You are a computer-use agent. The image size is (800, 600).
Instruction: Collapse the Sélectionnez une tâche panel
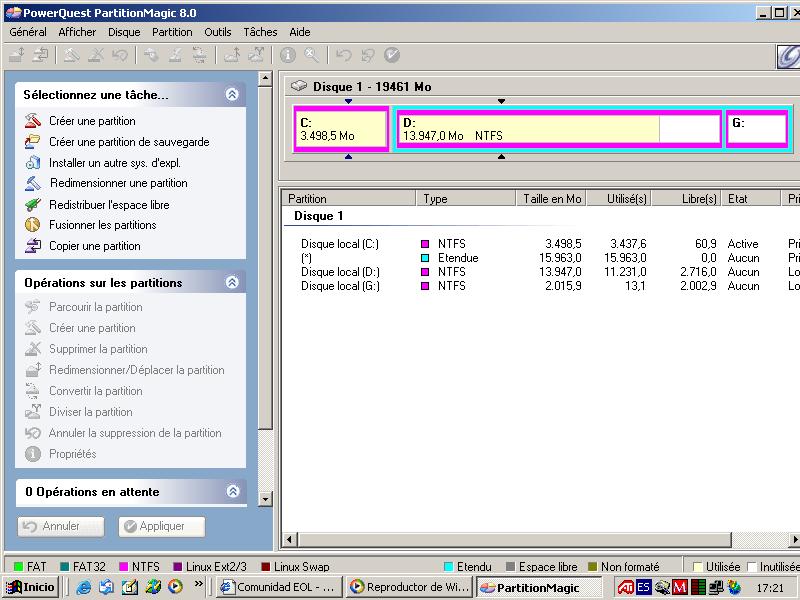[x=232, y=94]
